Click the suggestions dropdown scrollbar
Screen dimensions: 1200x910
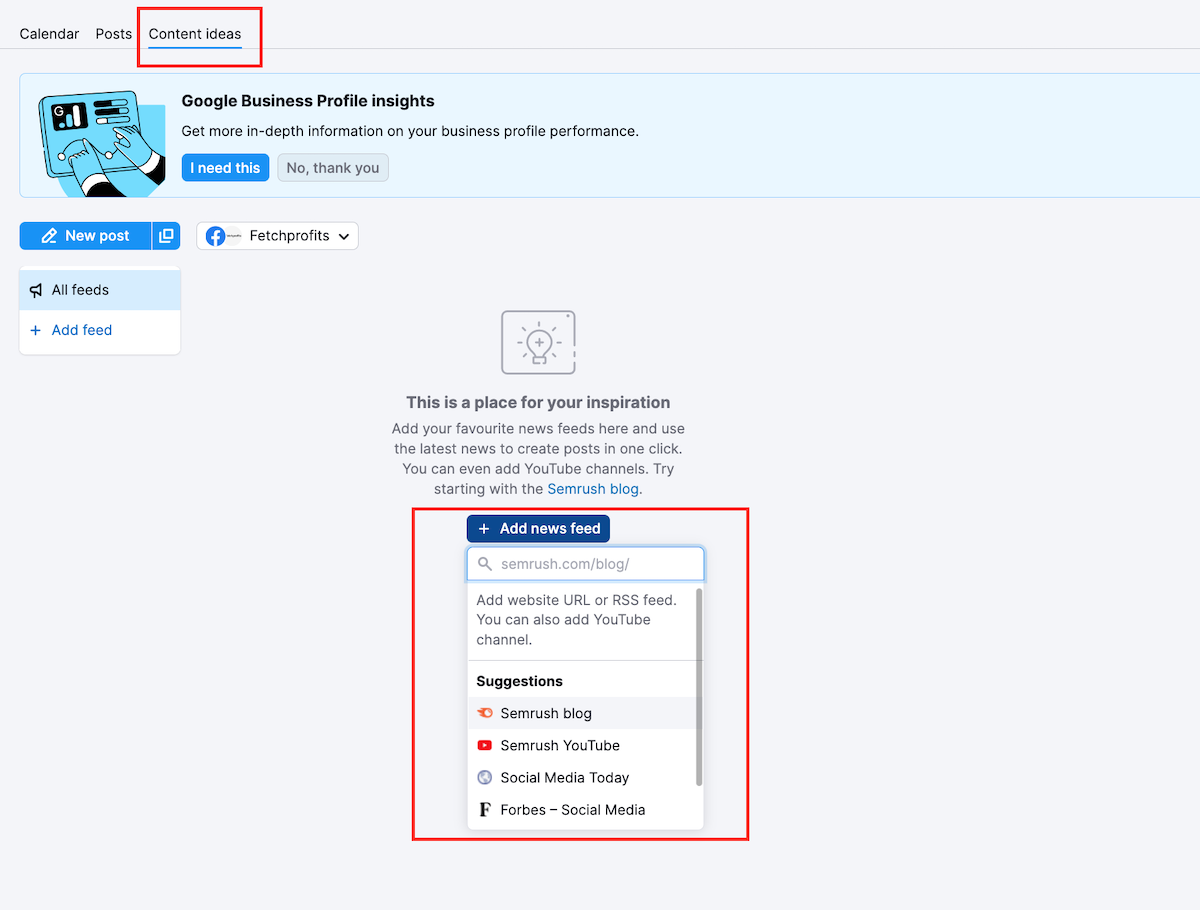click(699, 686)
